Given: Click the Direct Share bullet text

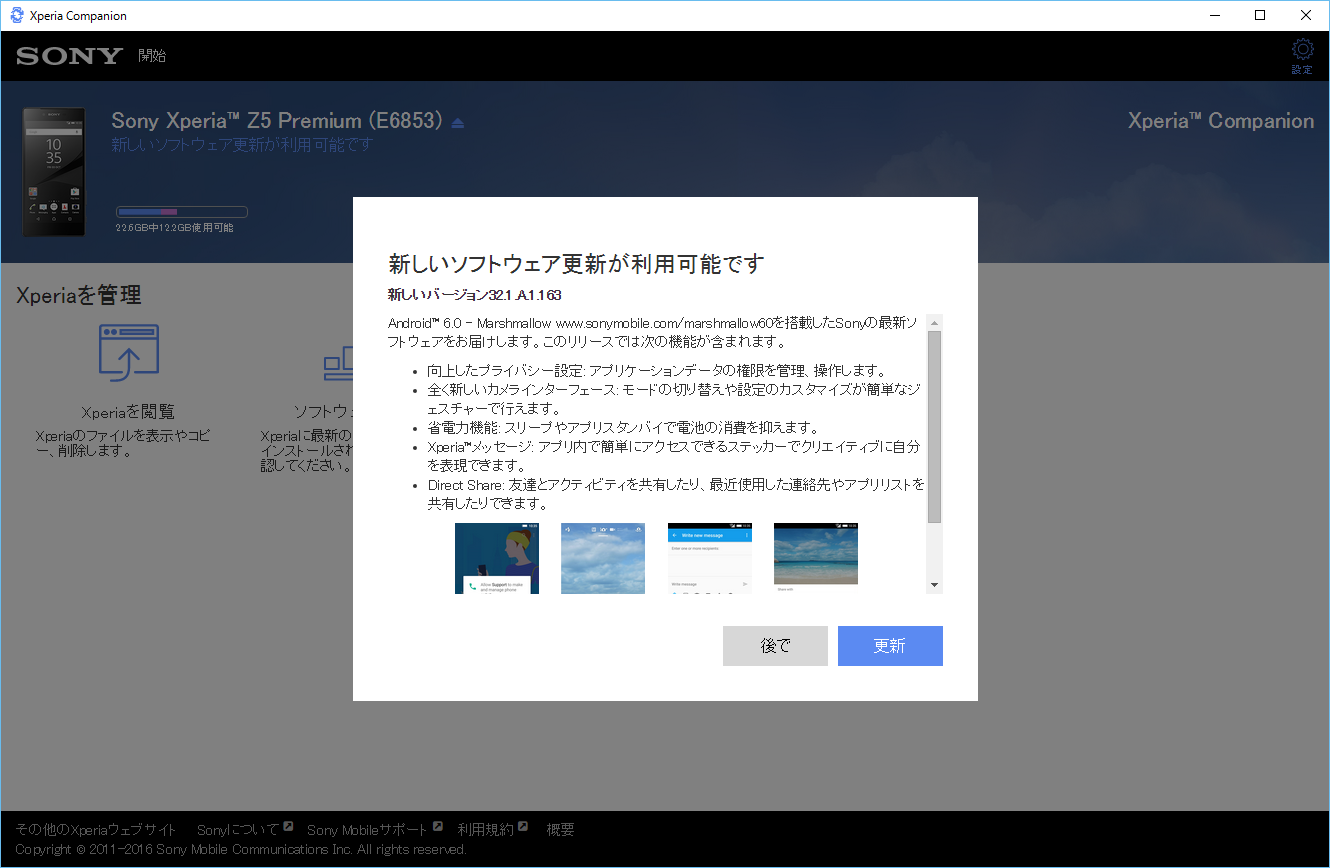Looking at the screenshot, I should (x=676, y=494).
